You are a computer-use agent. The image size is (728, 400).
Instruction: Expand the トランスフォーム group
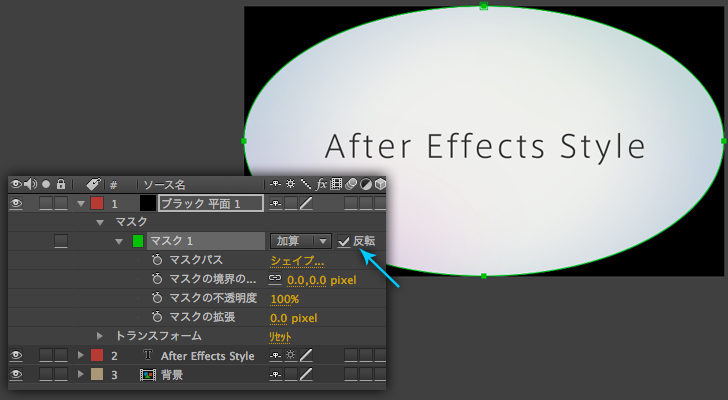(x=99, y=335)
